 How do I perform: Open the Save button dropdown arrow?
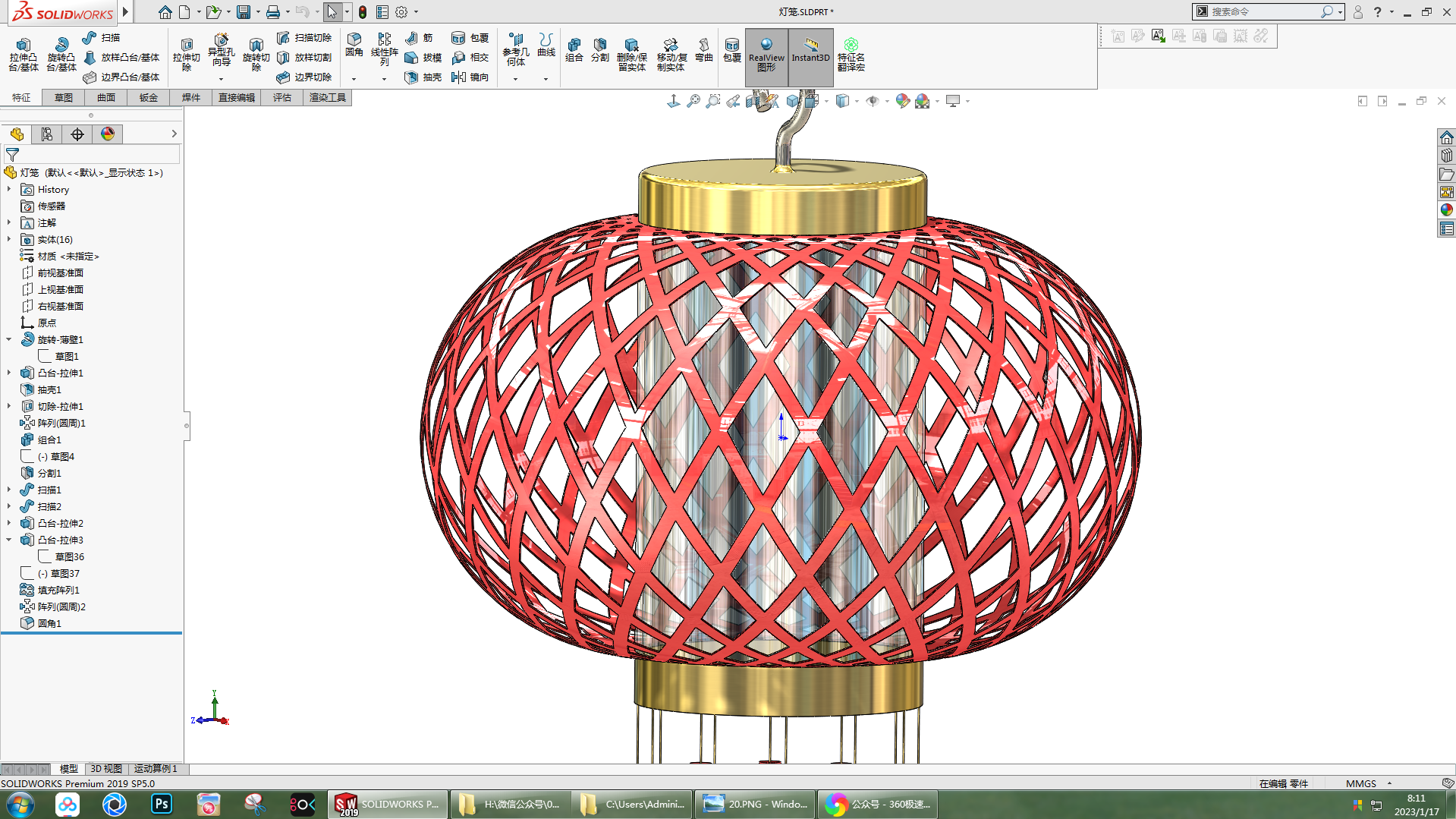click(x=258, y=12)
